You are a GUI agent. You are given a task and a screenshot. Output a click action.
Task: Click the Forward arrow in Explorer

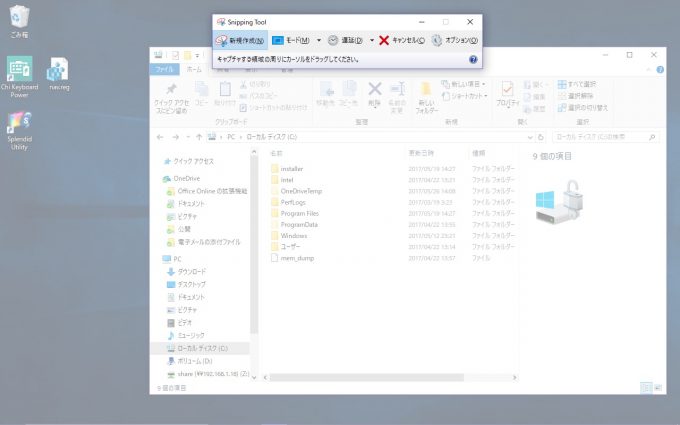tap(176, 137)
